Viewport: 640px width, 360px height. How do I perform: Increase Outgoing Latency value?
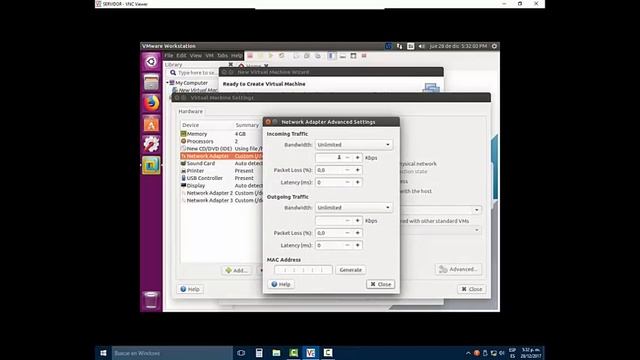pyautogui.click(x=358, y=245)
